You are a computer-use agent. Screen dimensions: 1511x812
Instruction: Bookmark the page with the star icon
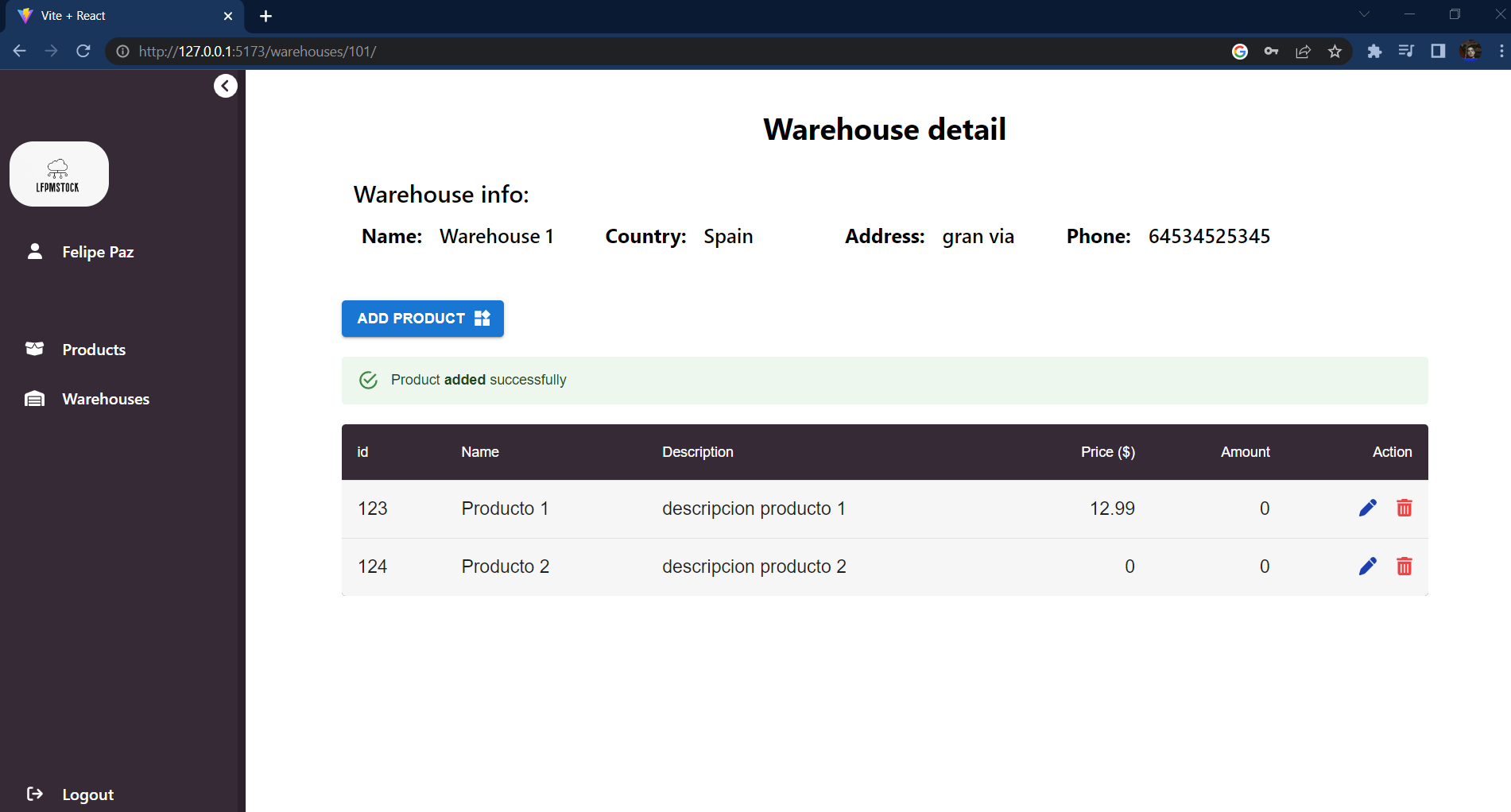(1335, 51)
